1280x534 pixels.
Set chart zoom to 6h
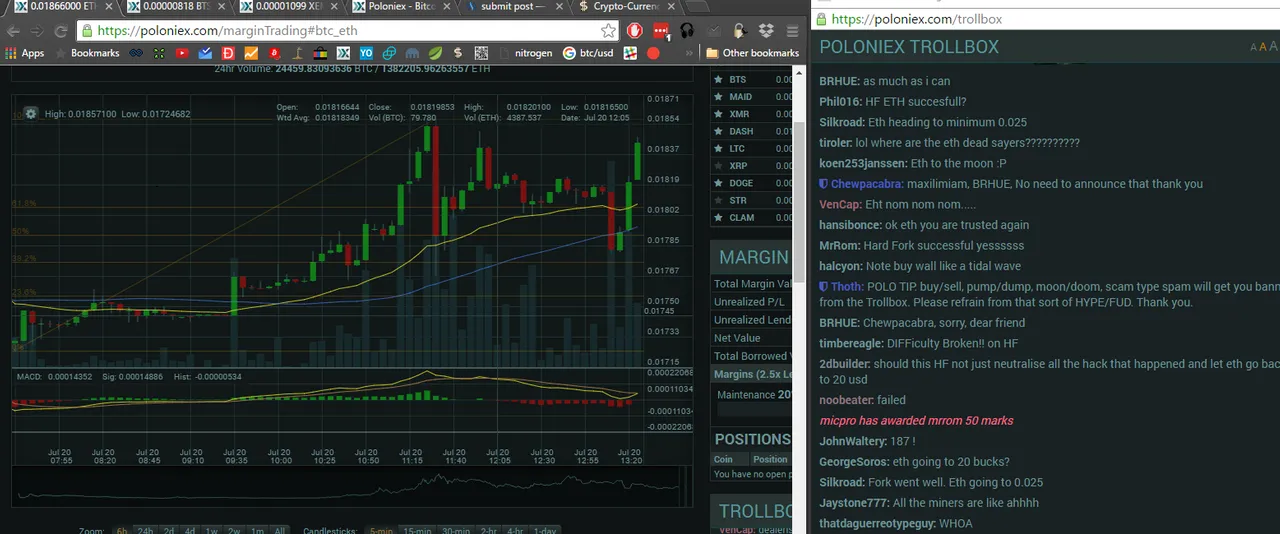click(121, 530)
